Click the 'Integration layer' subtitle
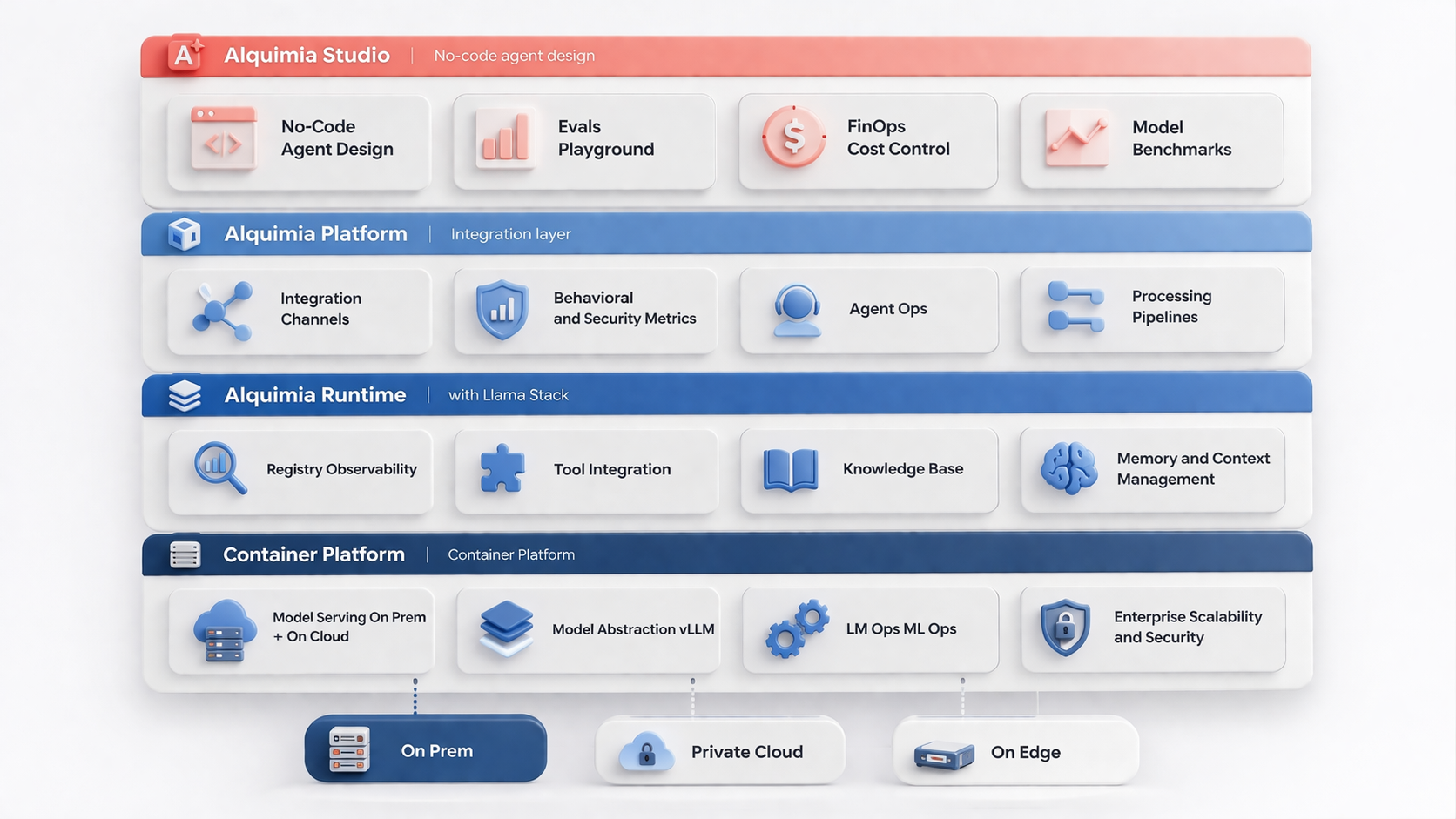 point(511,234)
